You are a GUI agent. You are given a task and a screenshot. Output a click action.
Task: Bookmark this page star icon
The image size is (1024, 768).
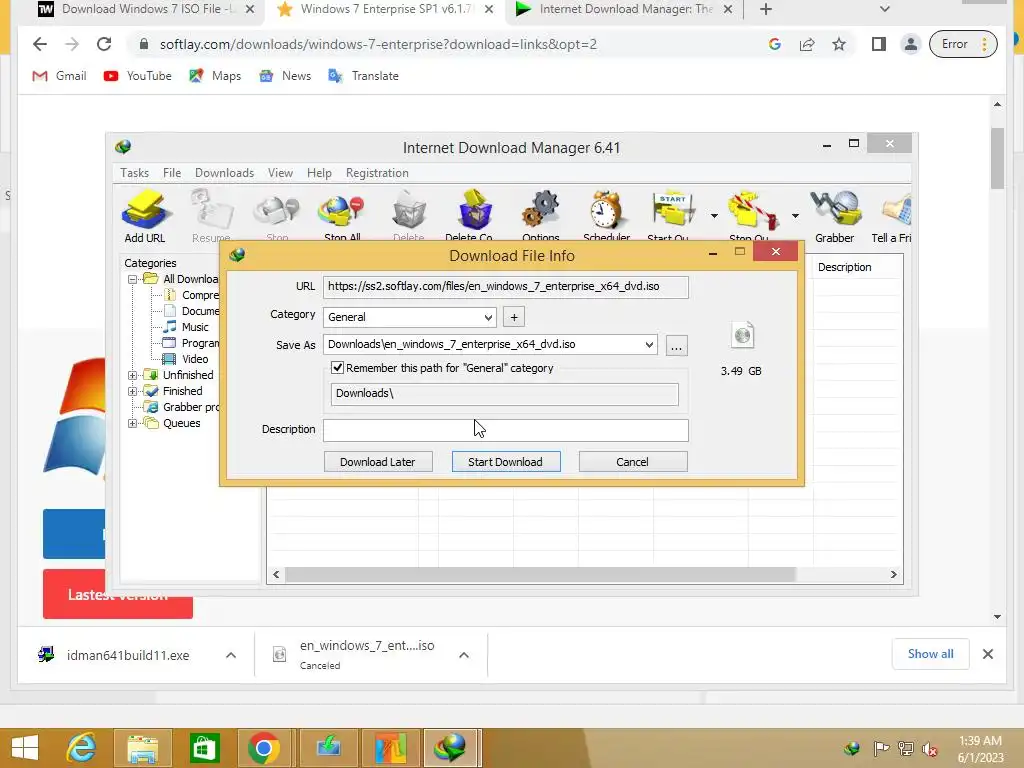pyautogui.click(x=839, y=44)
